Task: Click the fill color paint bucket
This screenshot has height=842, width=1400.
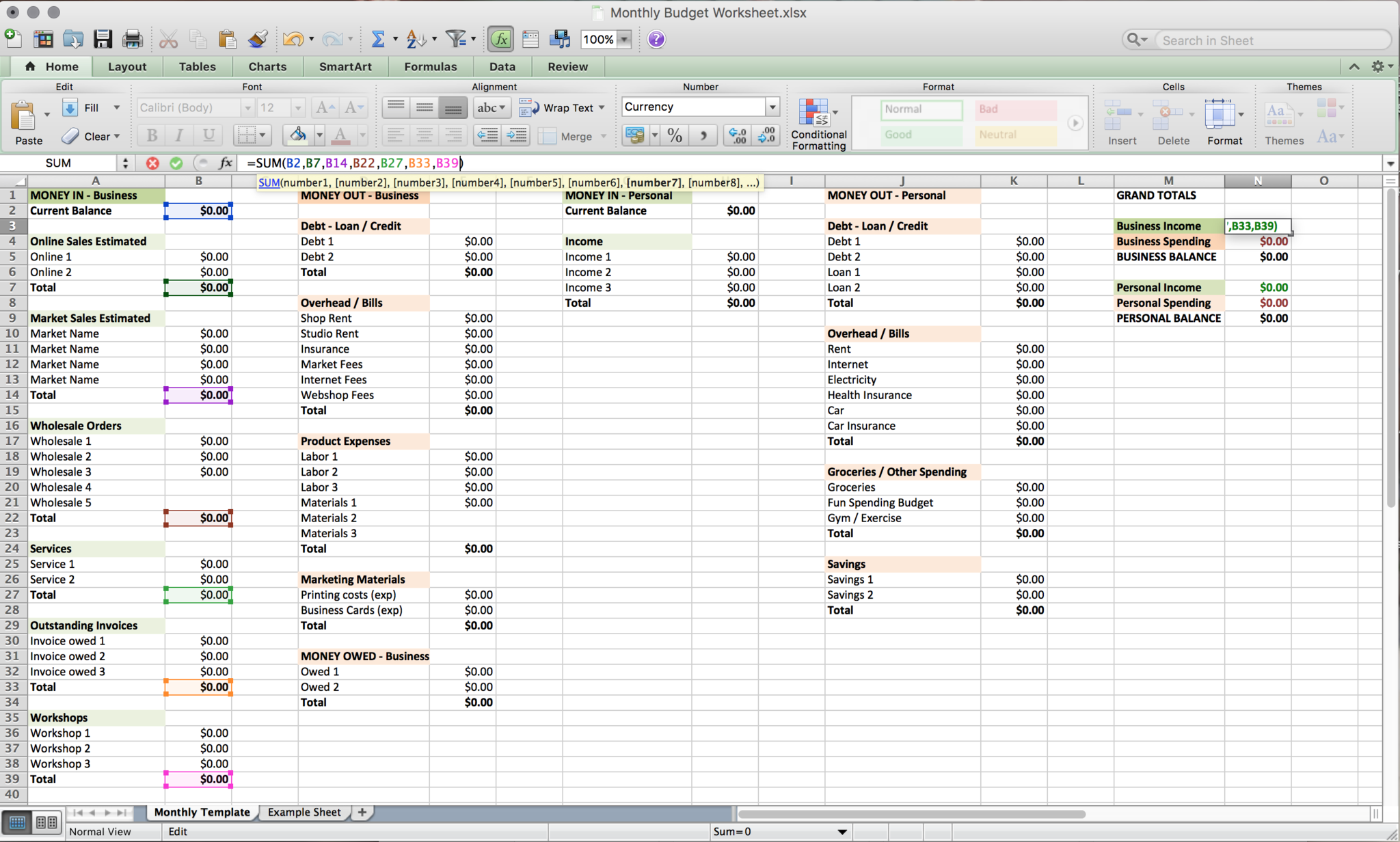Action: click(x=297, y=135)
